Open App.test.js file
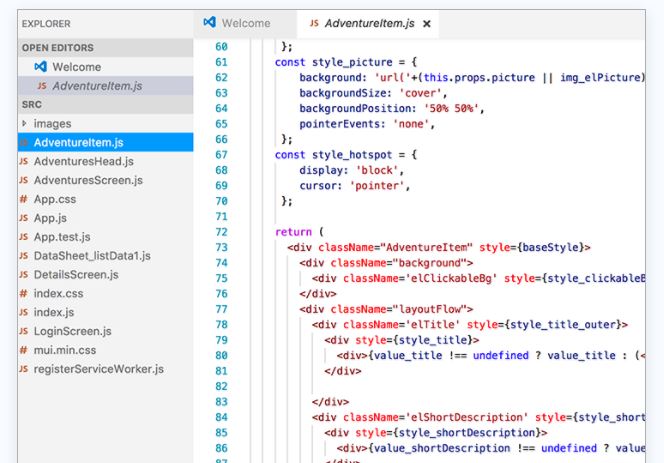 (x=105, y=237)
